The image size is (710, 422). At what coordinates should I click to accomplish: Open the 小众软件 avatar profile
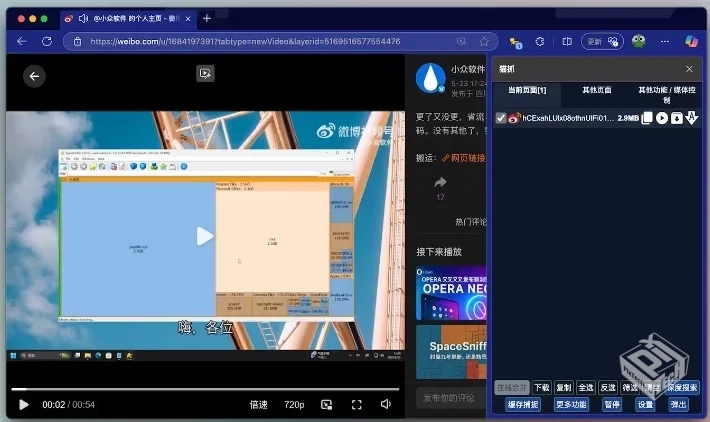431,78
